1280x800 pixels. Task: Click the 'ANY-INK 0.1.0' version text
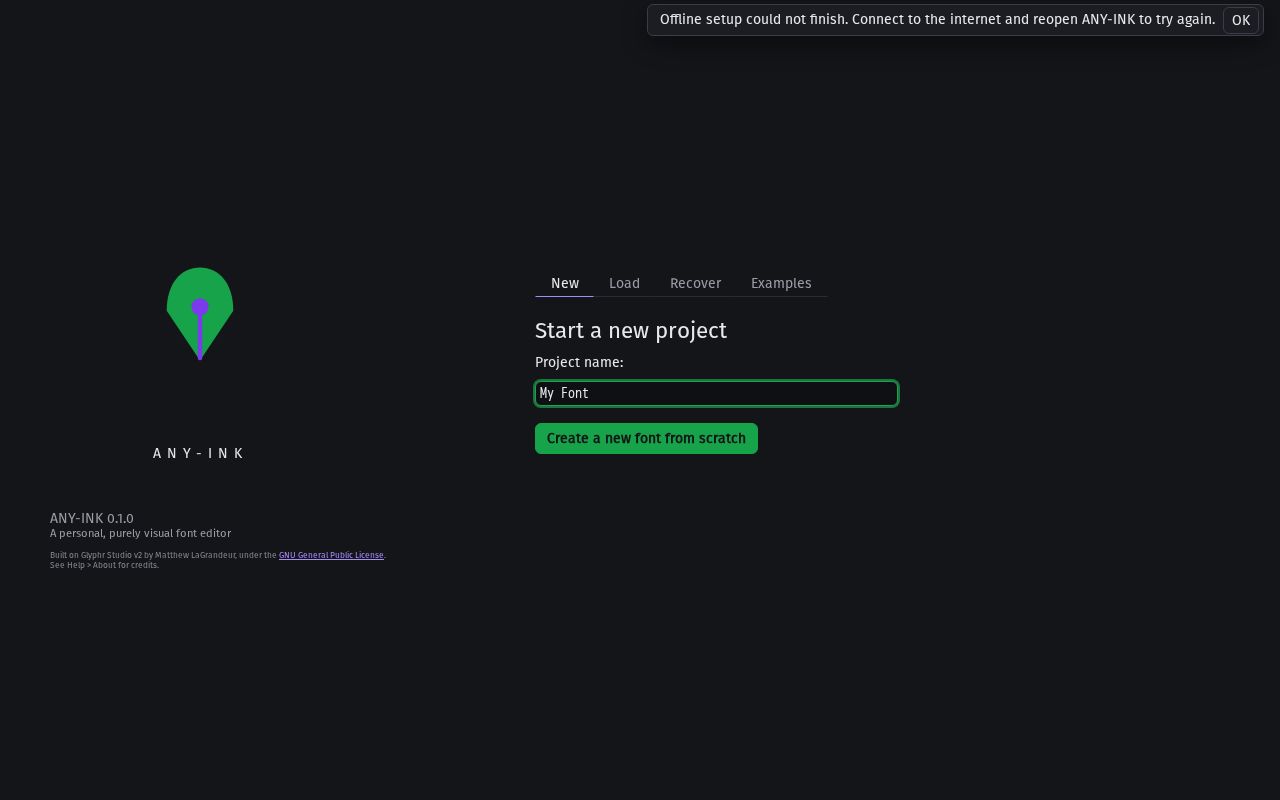pyautogui.click(x=92, y=518)
